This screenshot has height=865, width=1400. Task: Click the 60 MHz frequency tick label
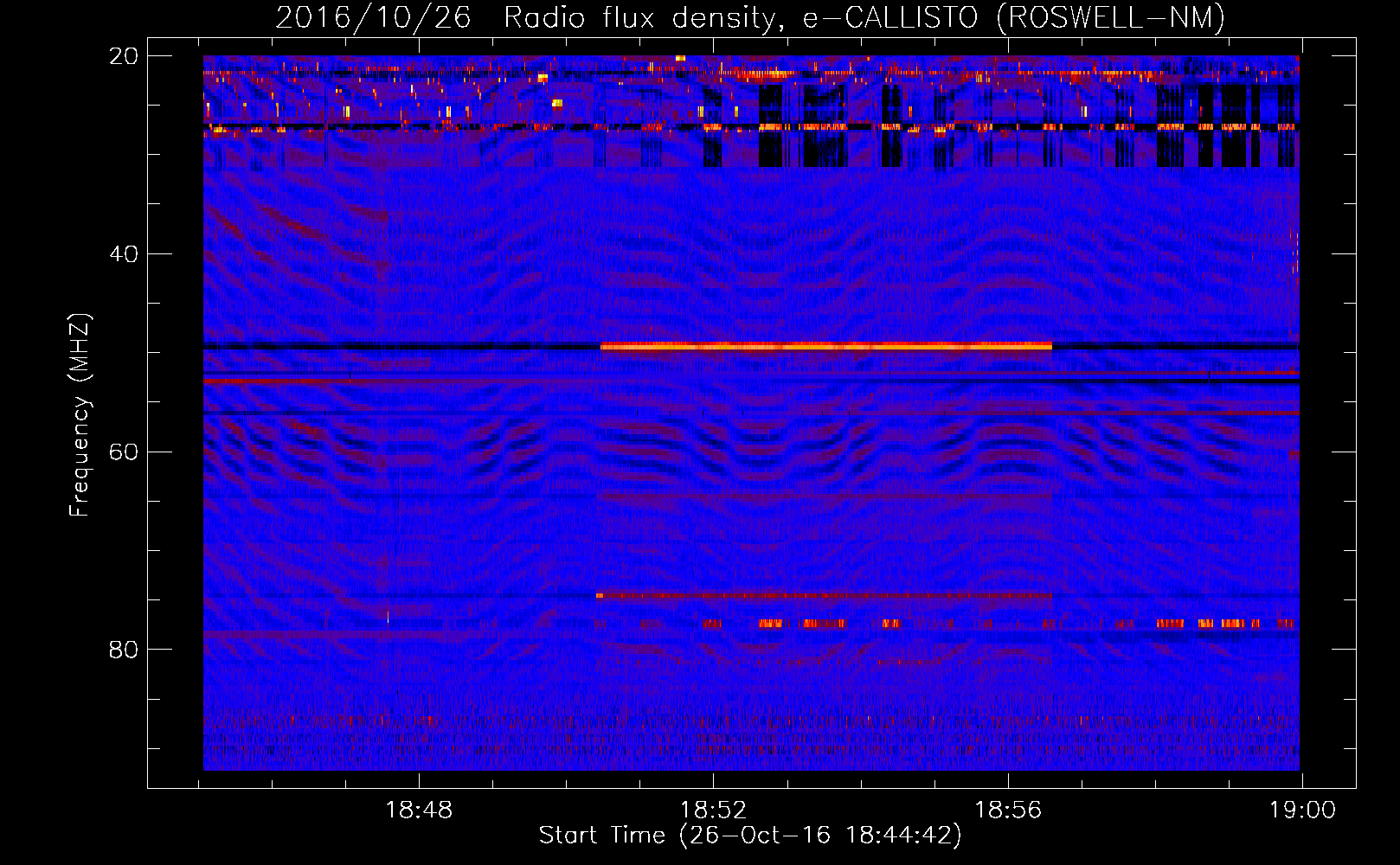point(123,452)
